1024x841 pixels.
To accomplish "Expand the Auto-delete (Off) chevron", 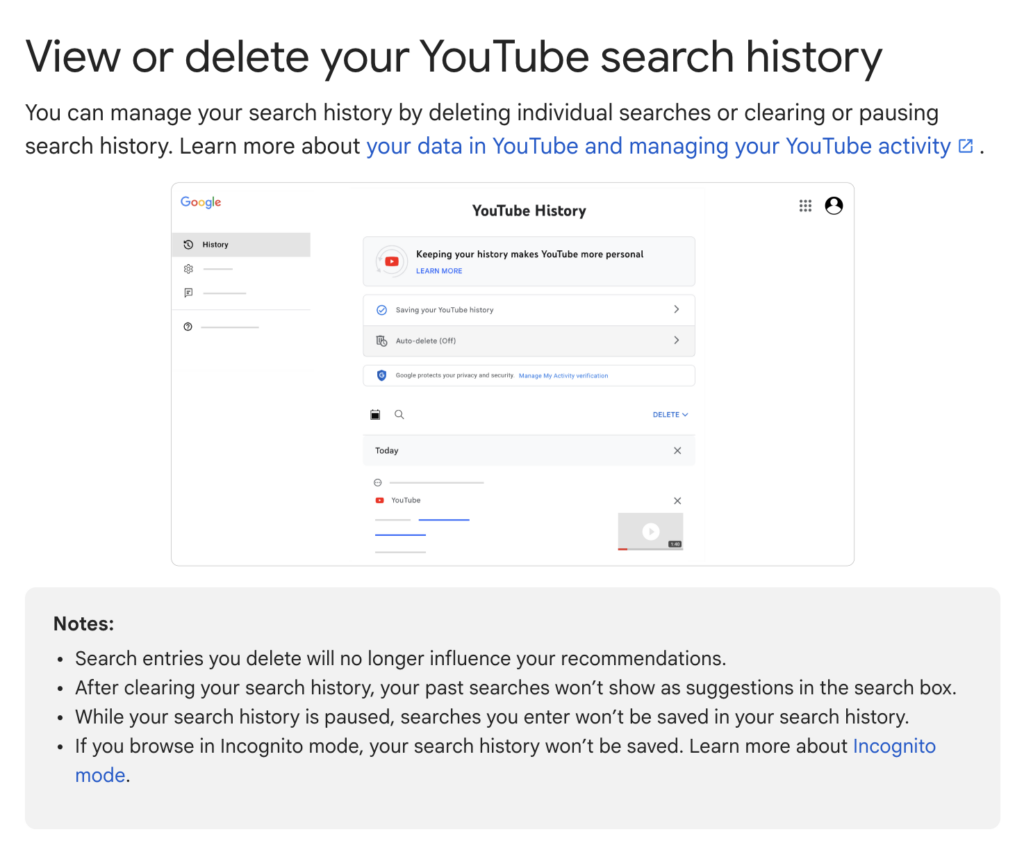I will (x=676, y=341).
